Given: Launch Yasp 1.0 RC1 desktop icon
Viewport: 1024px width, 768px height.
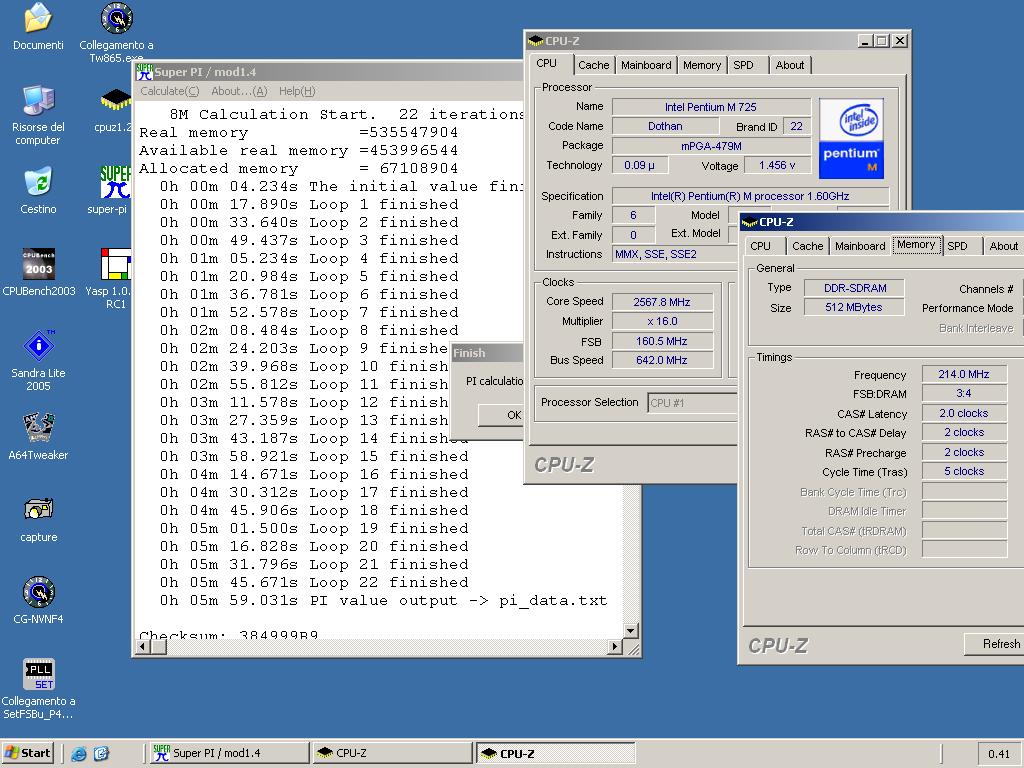Looking at the screenshot, I should 116,264.
